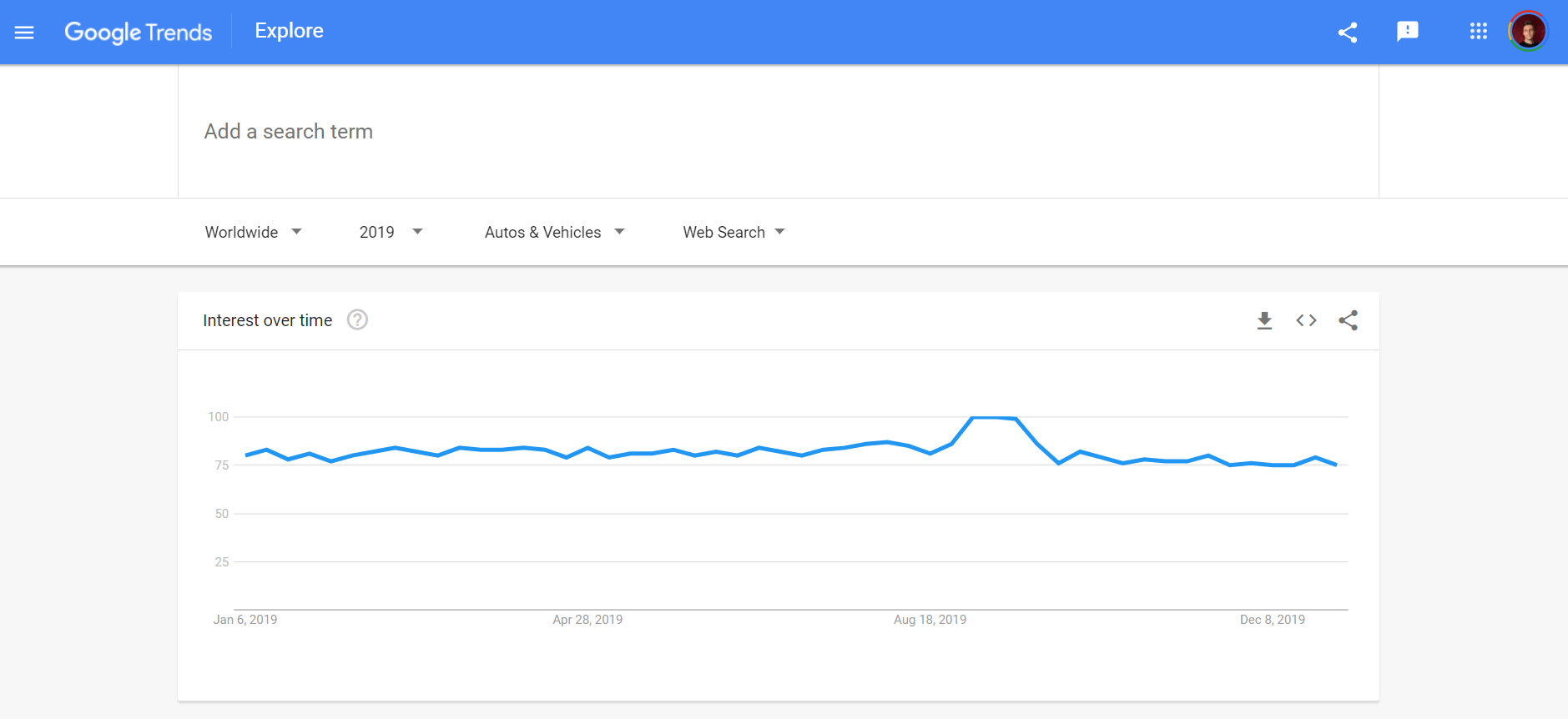The width and height of the screenshot is (1568, 719).
Task: Click the Google Trends logo
Action: (139, 32)
